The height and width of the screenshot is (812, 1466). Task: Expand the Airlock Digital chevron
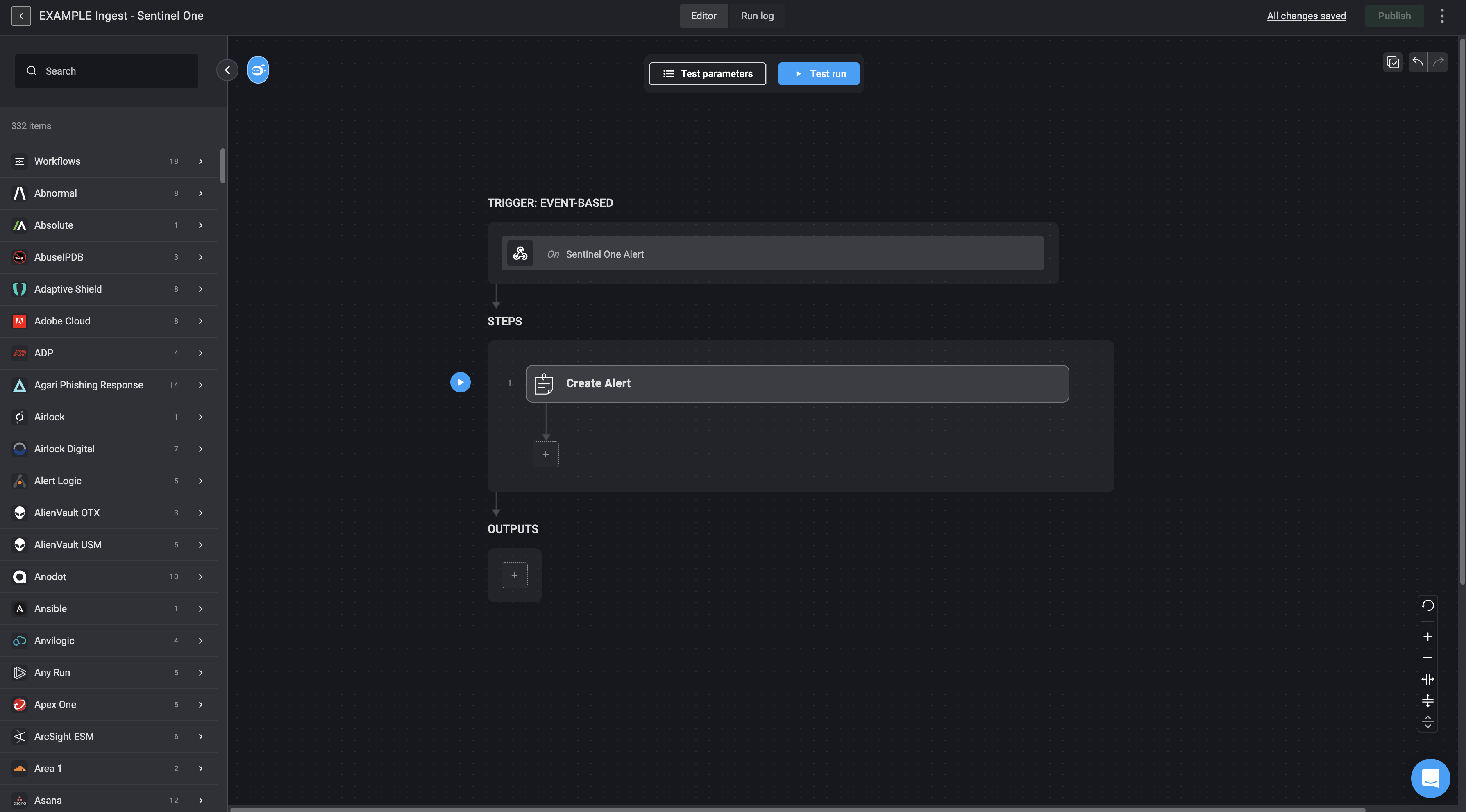coord(200,449)
